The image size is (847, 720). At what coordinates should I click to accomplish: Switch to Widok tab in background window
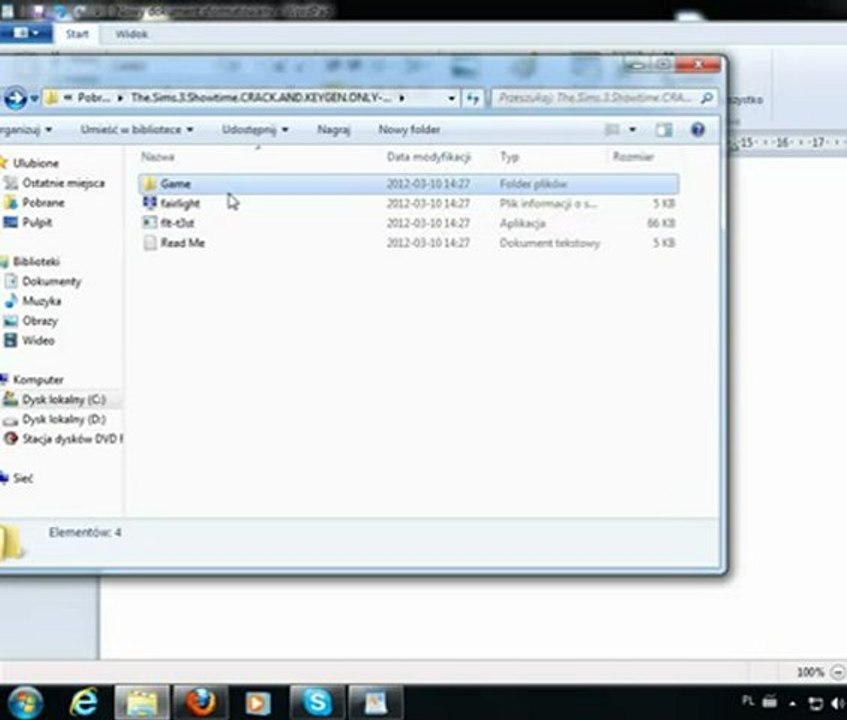131,34
